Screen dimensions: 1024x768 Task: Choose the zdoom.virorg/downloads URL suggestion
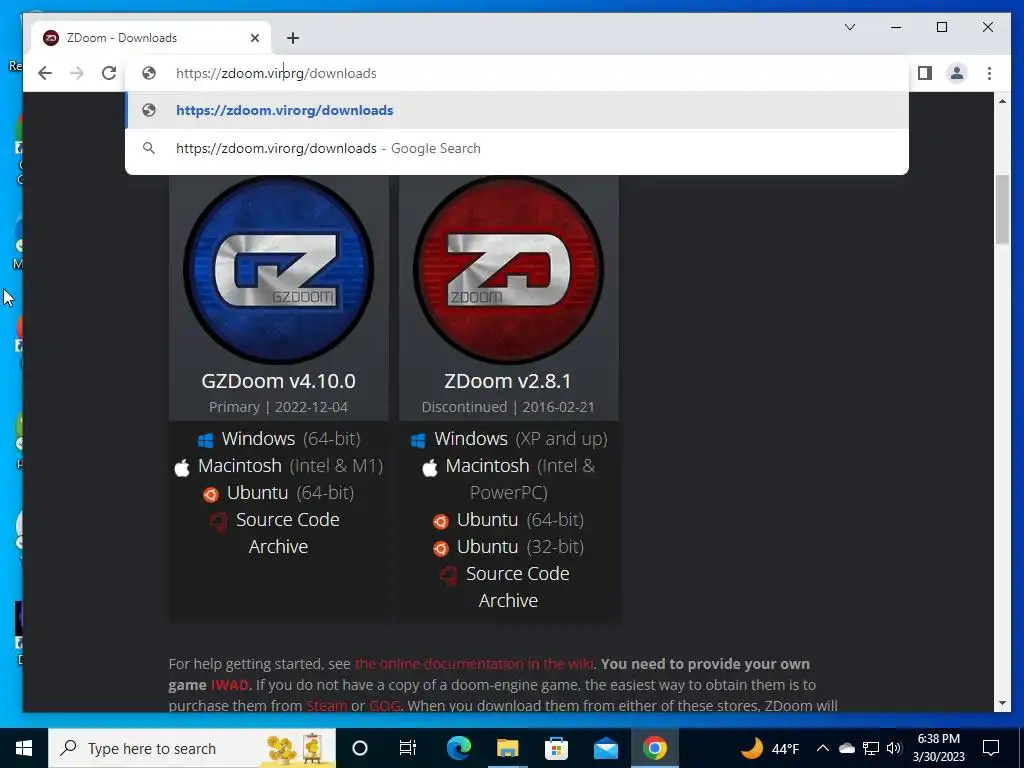[x=517, y=110]
